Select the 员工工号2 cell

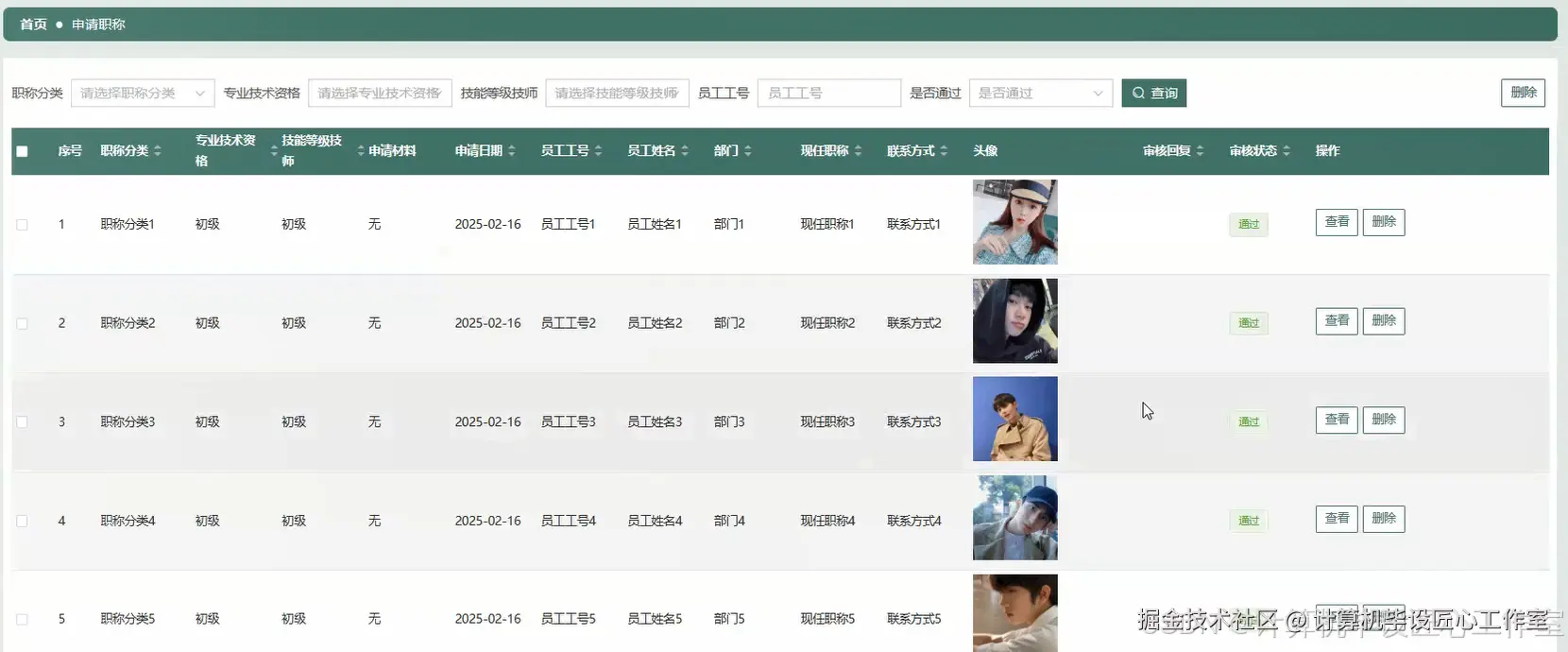[x=569, y=323]
